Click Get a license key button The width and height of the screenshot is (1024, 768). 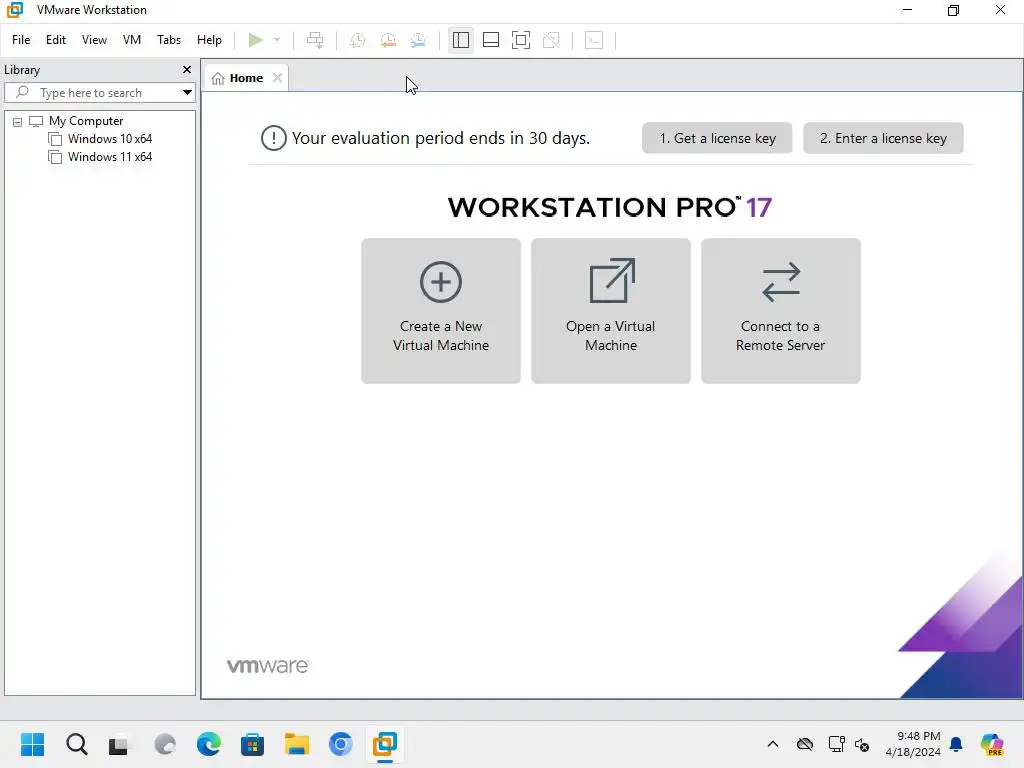click(717, 138)
